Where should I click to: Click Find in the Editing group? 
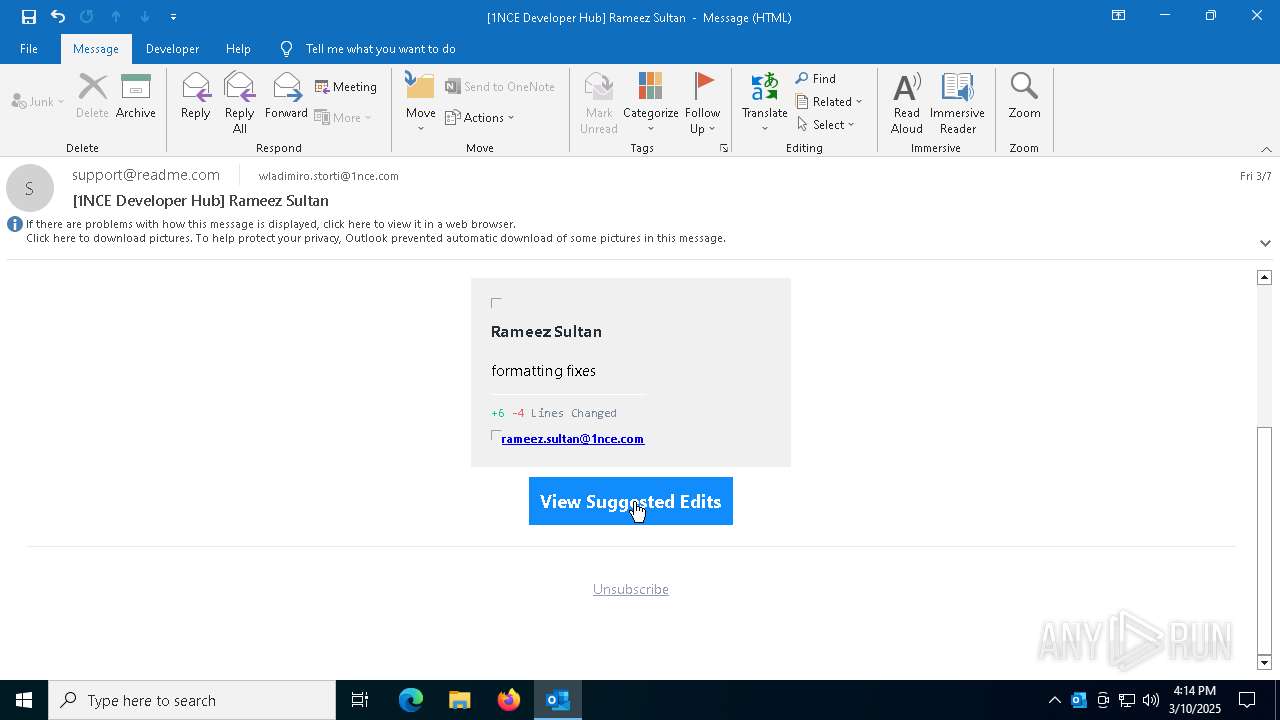click(x=816, y=79)
